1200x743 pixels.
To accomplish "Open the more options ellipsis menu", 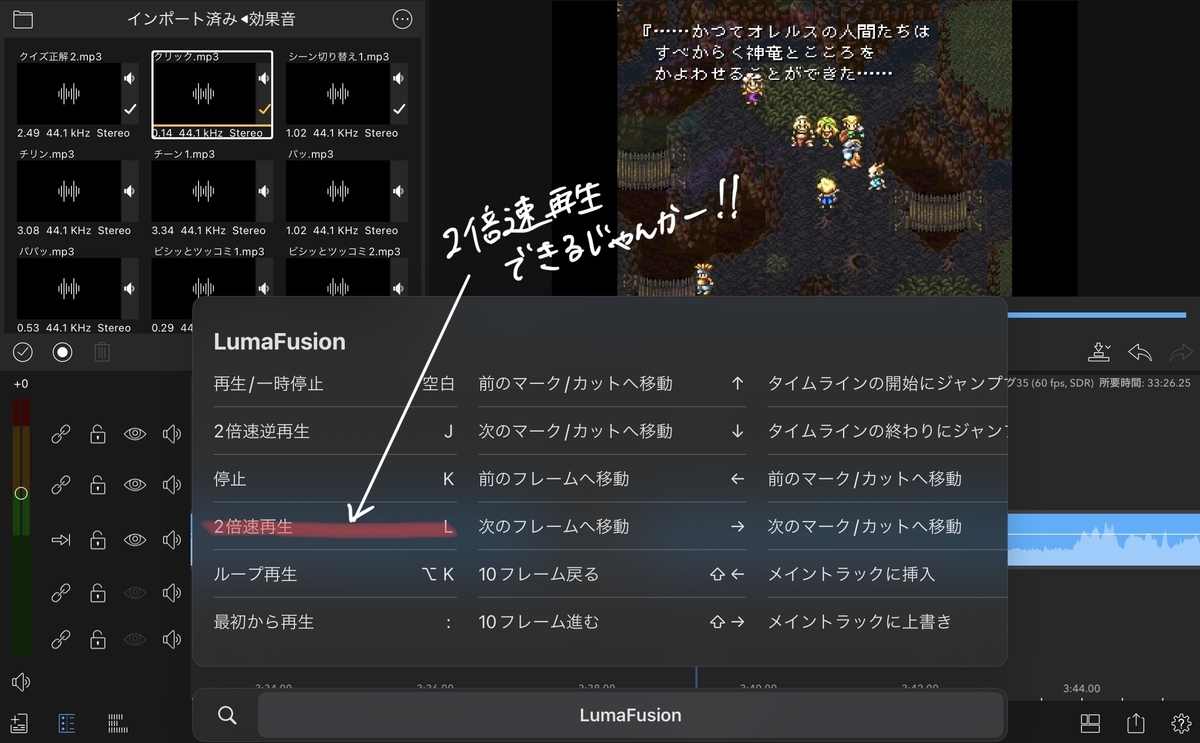I will (402, 19).
